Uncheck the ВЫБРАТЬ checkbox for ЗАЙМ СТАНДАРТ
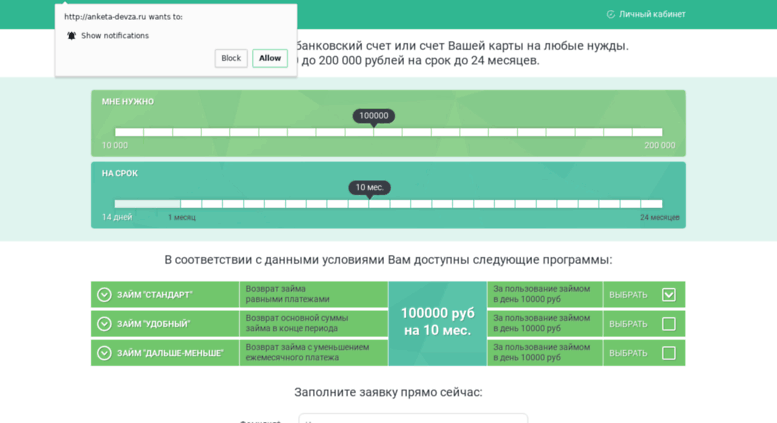The height and width of the screenshot is (423, 777). click(668, 295)
